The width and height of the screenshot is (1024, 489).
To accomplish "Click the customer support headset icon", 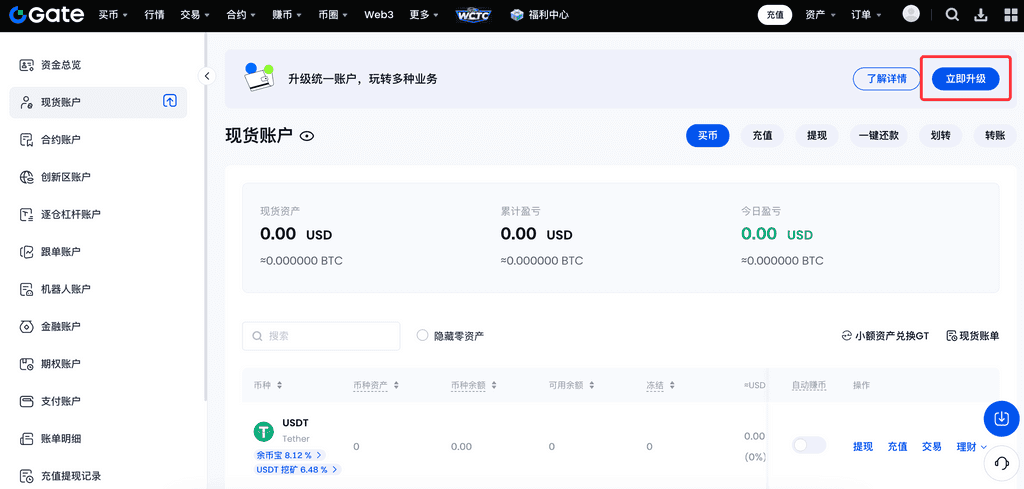I will (1001, 463).
